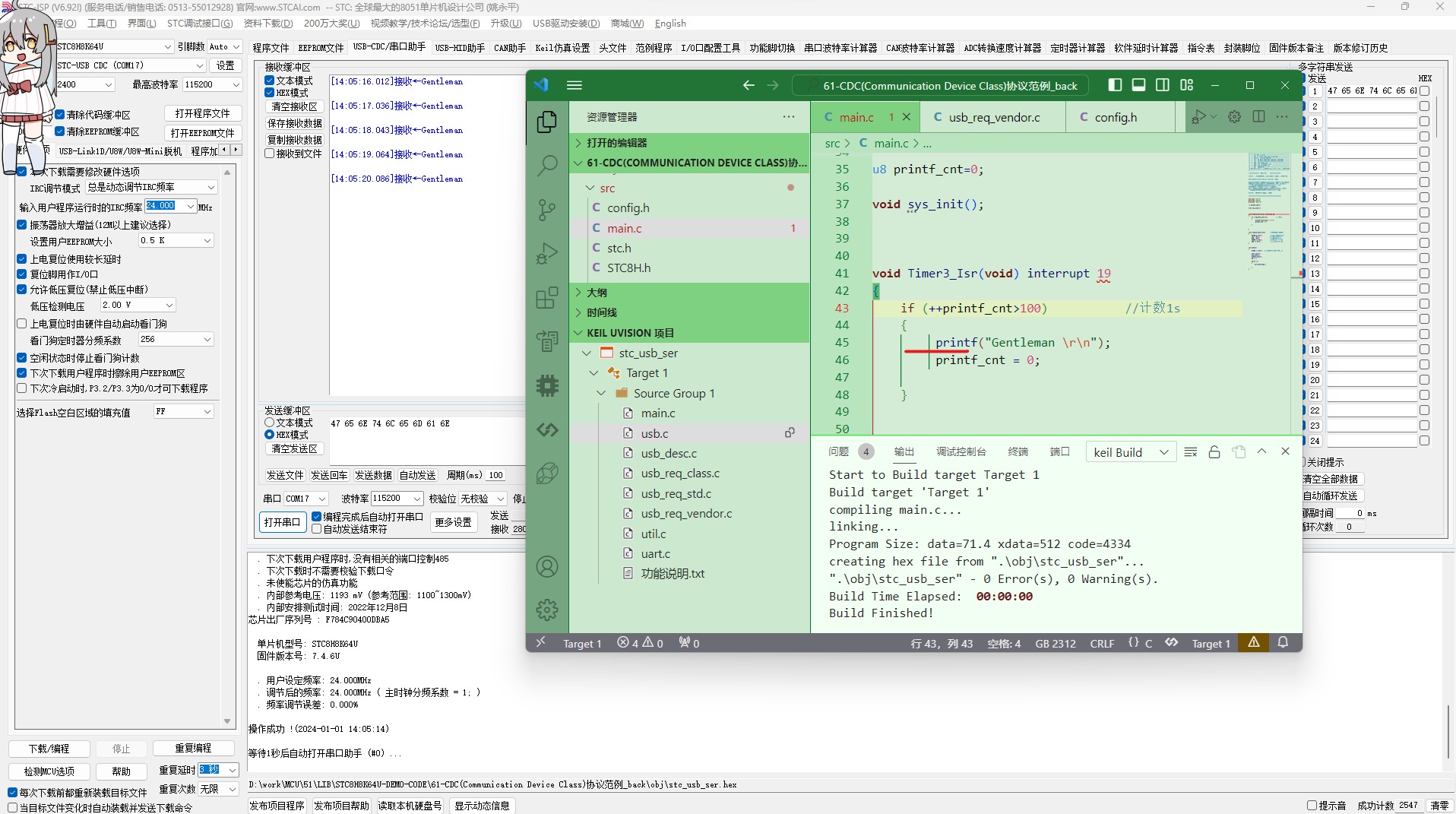Click the split editor icon
The height and width of the screenshot is (814, 1456).
[1258, 116]
